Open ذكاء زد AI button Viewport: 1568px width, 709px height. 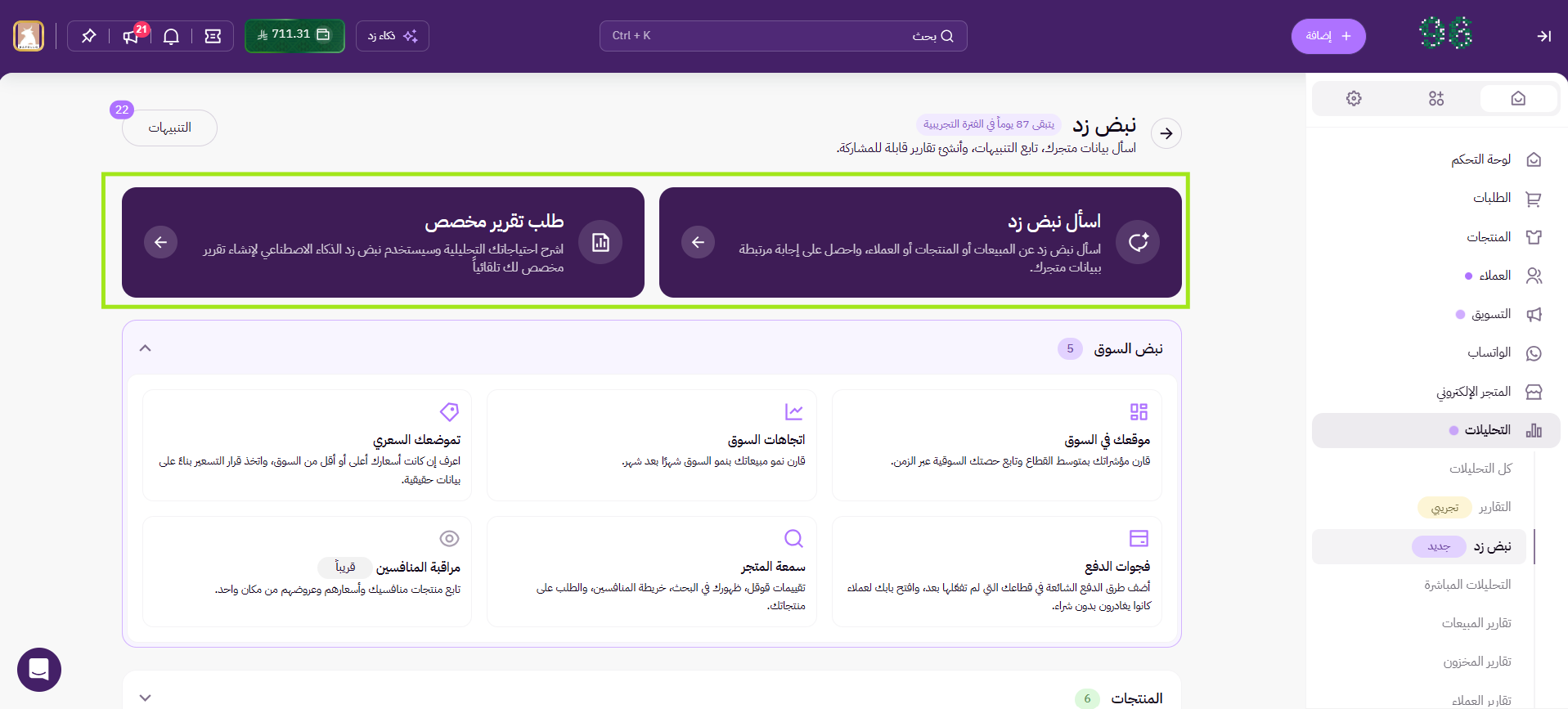[393, 36]
